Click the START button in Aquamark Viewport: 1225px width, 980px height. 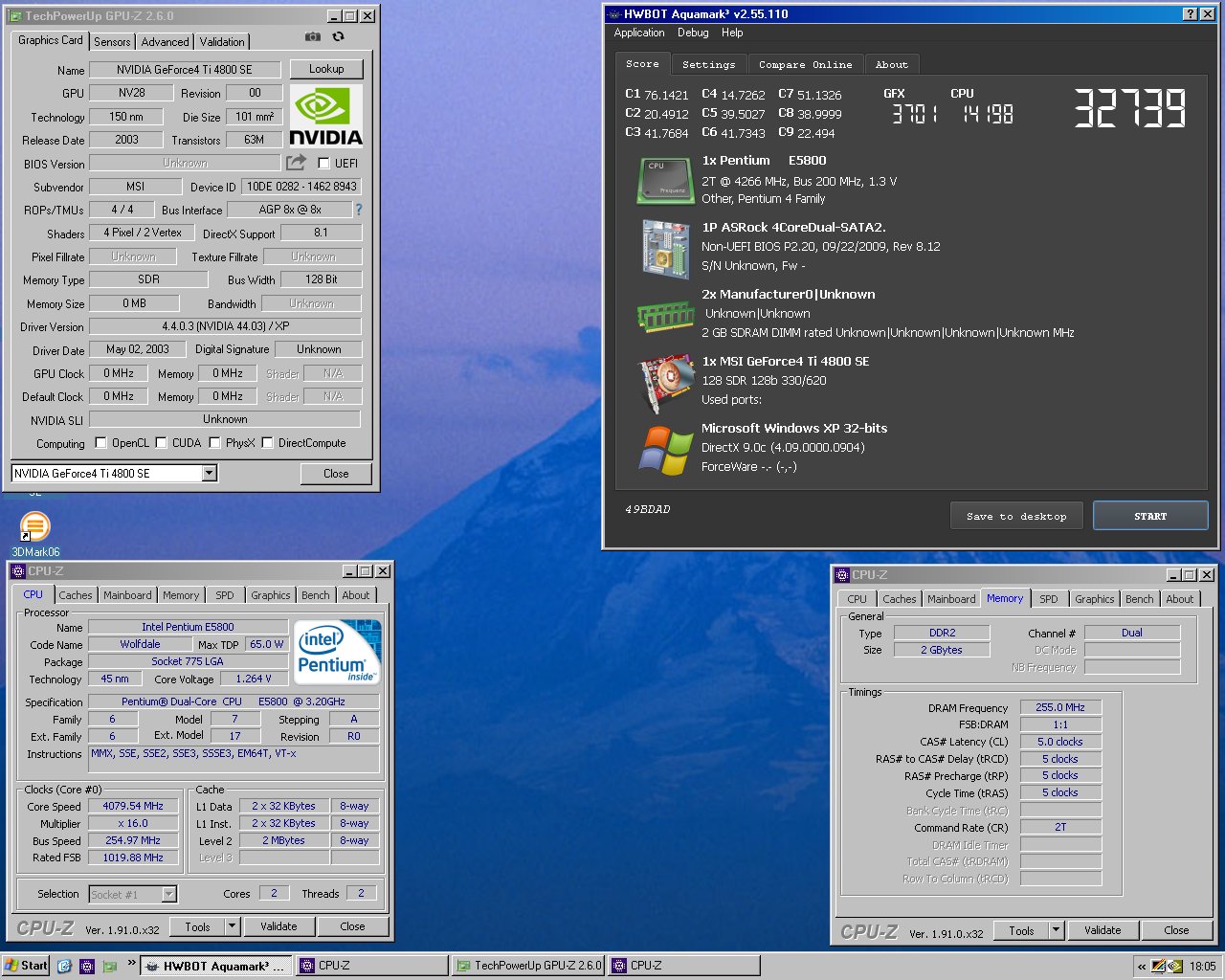[1150, 516]
